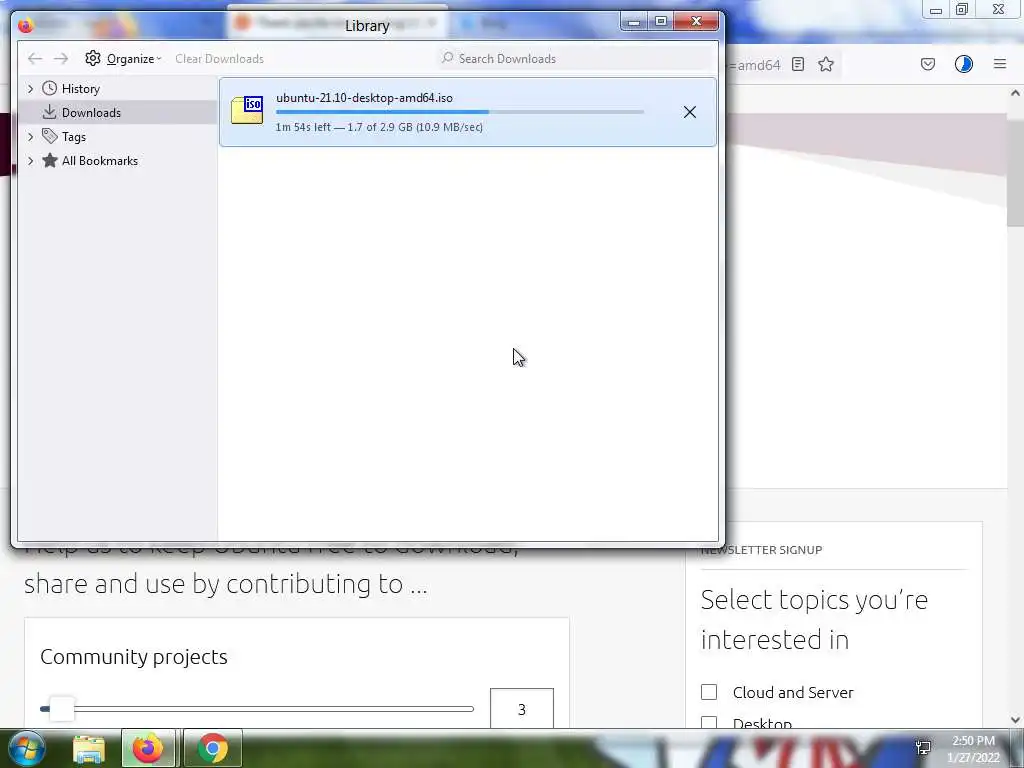
Task: Check the Cloud and Server checkbox
Action: 709,692
